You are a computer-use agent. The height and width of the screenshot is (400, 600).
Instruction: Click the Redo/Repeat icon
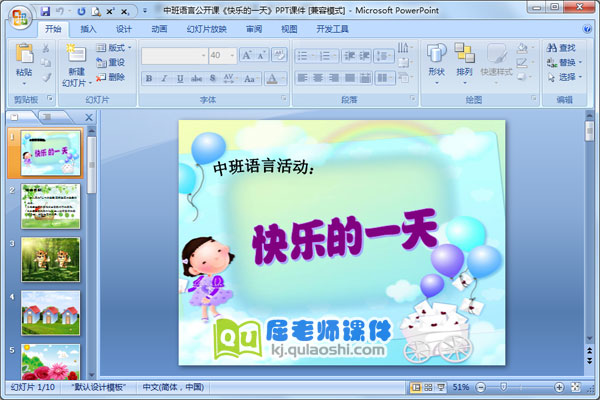point(81,11)
